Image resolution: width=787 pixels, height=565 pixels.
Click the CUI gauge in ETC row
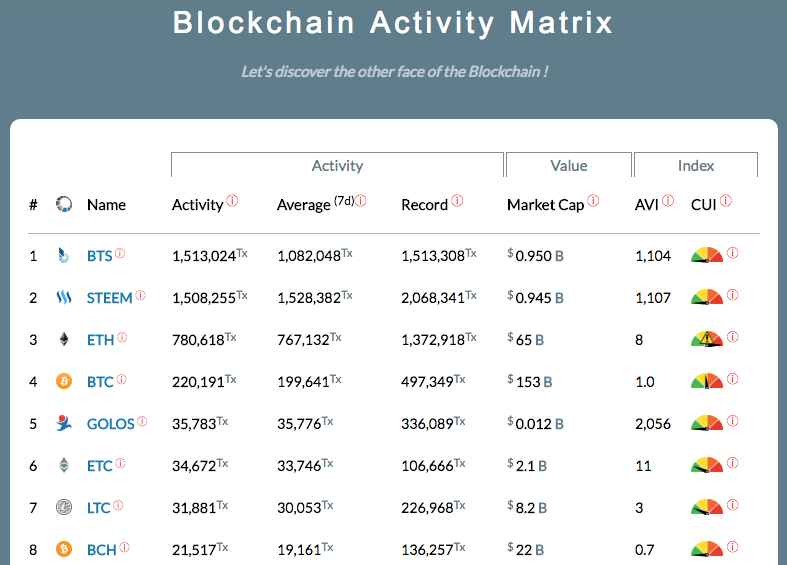(x=707, y=465)
